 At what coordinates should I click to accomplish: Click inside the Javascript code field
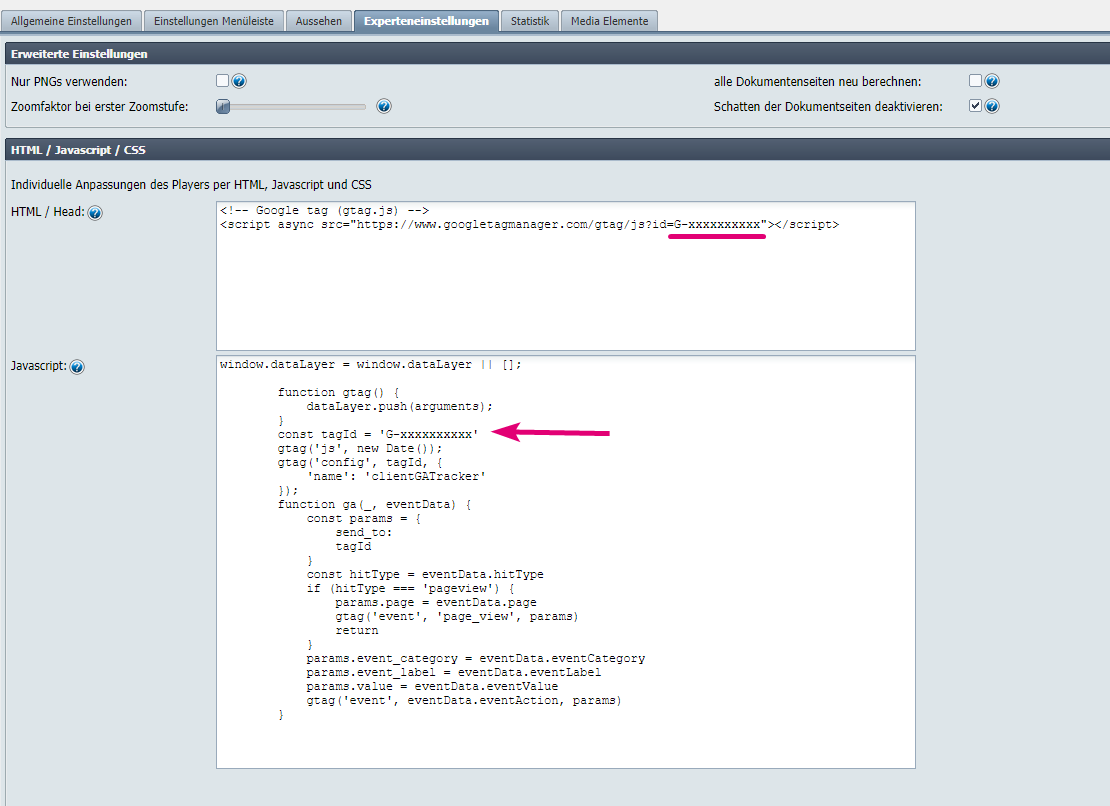(566, 562)
